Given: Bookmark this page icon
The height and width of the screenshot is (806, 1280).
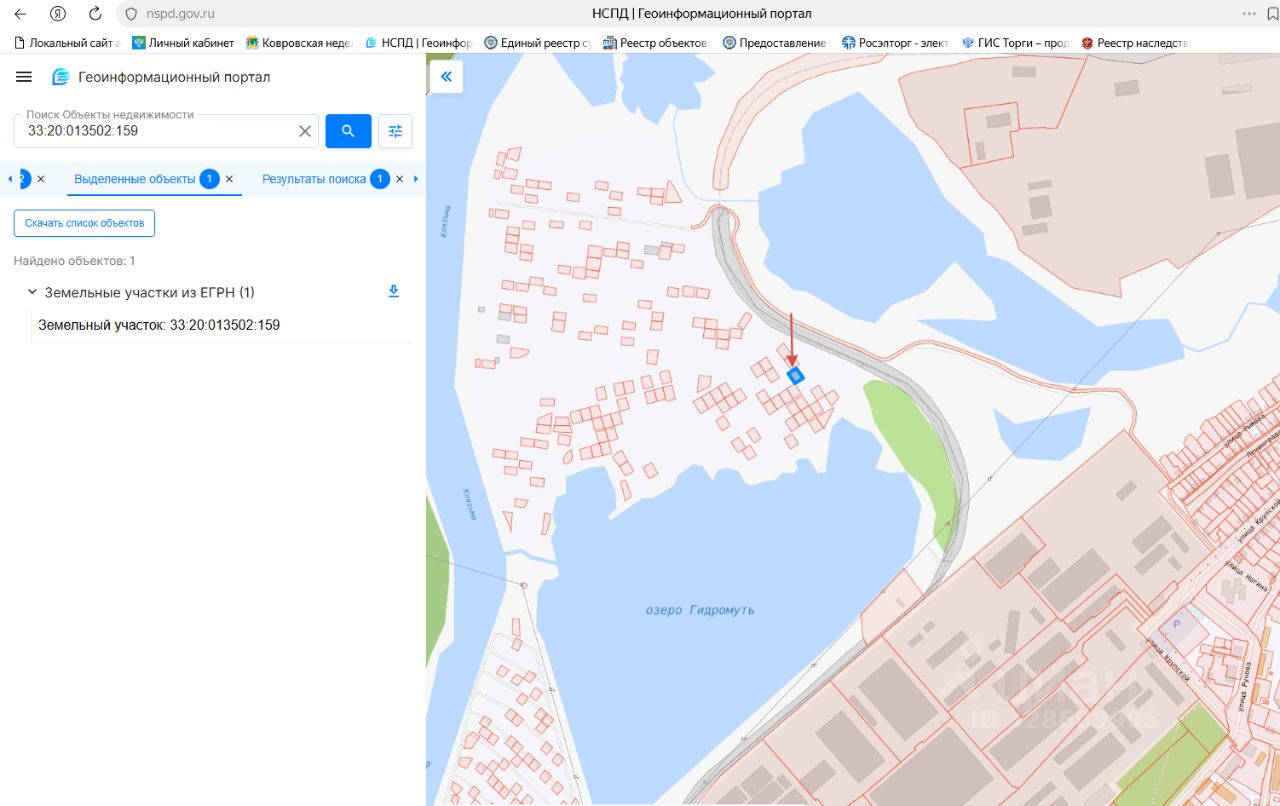Looking at the screenshot, I should [x=1272, y=14].
